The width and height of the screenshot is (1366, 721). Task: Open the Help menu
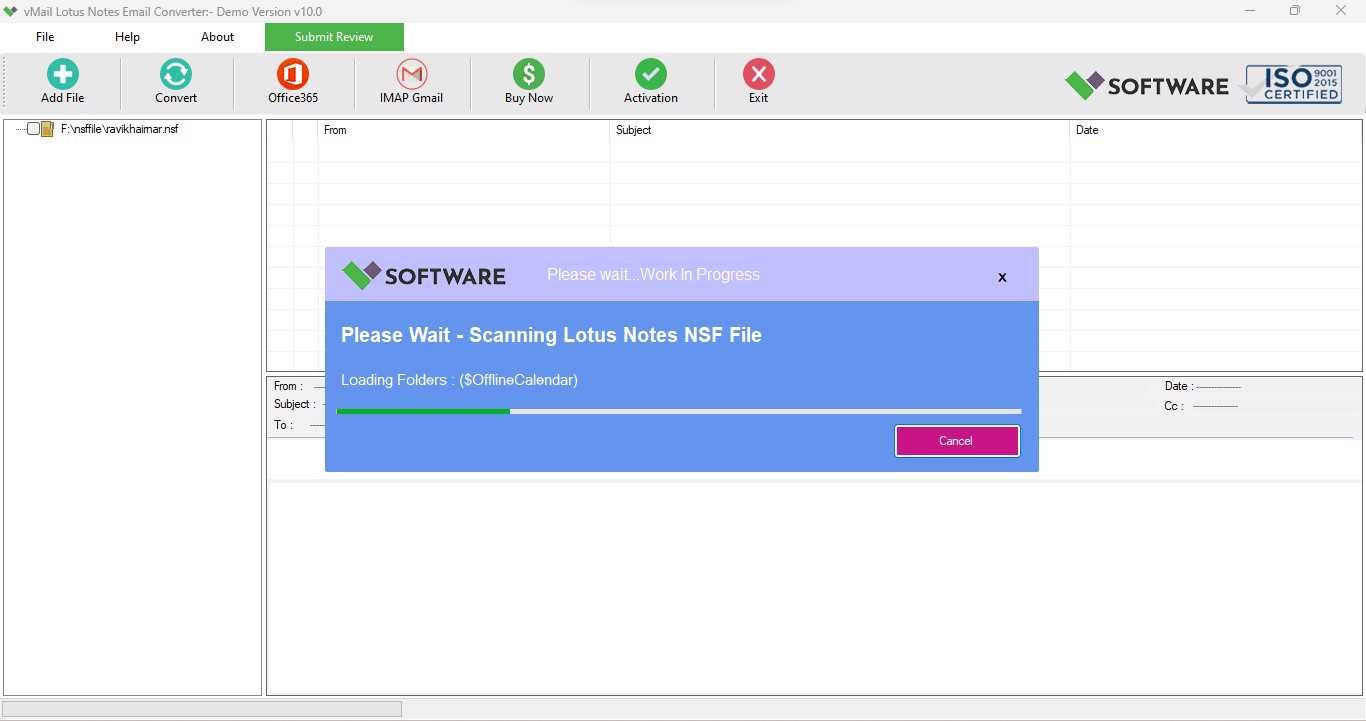pyautogui.click(x=127, y=37)
